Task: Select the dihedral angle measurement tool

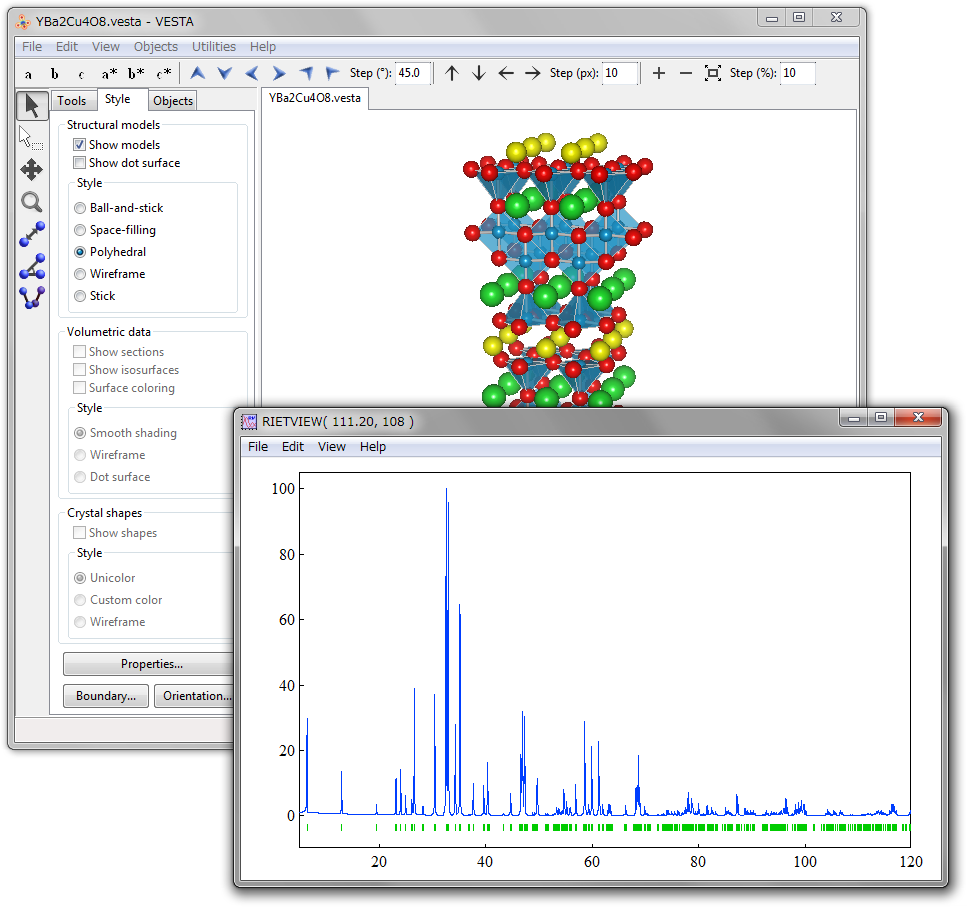Action: point(32,297)
